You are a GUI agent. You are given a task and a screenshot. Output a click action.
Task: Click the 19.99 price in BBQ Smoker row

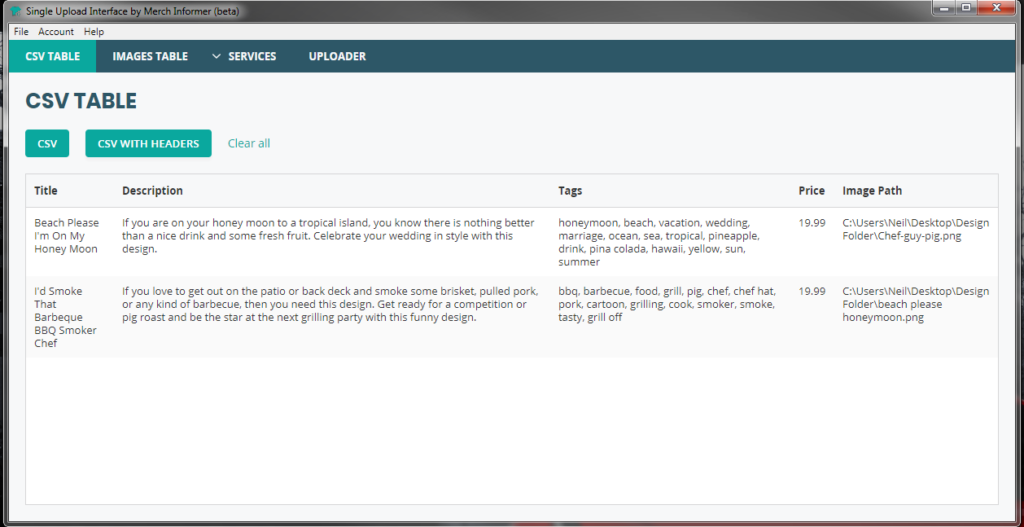[x=812, y=291]
